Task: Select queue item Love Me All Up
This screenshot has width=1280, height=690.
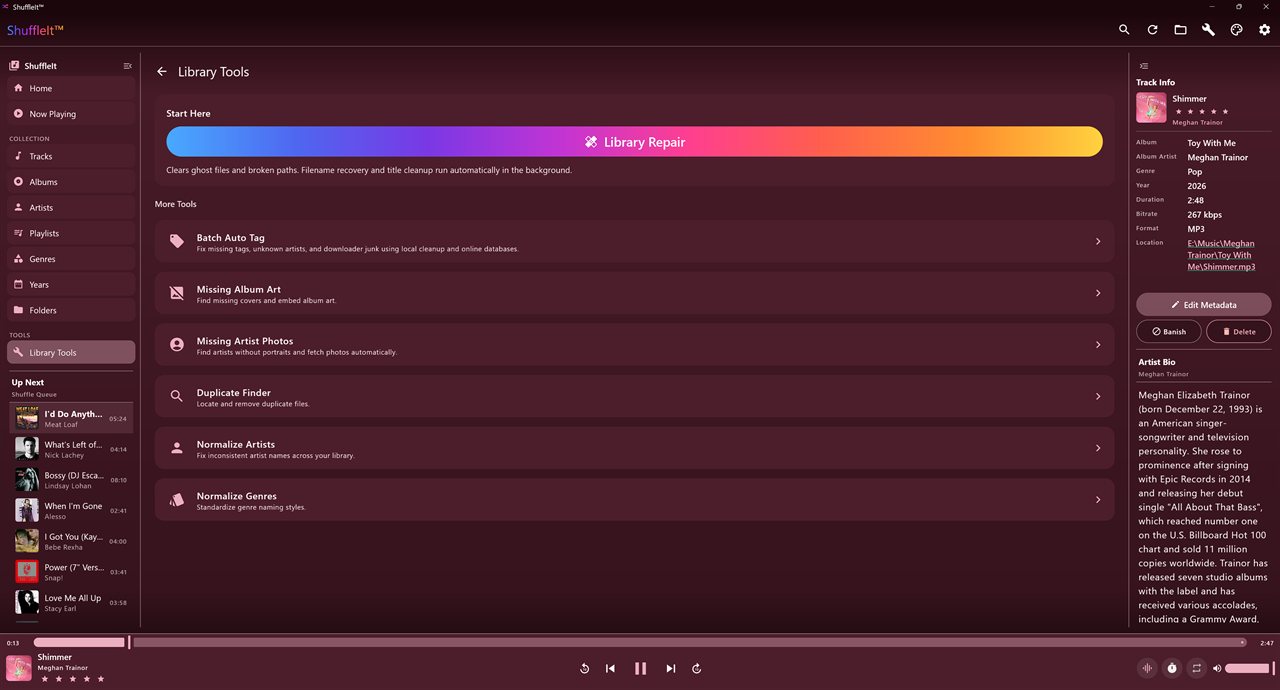Action: click(71, 602)
